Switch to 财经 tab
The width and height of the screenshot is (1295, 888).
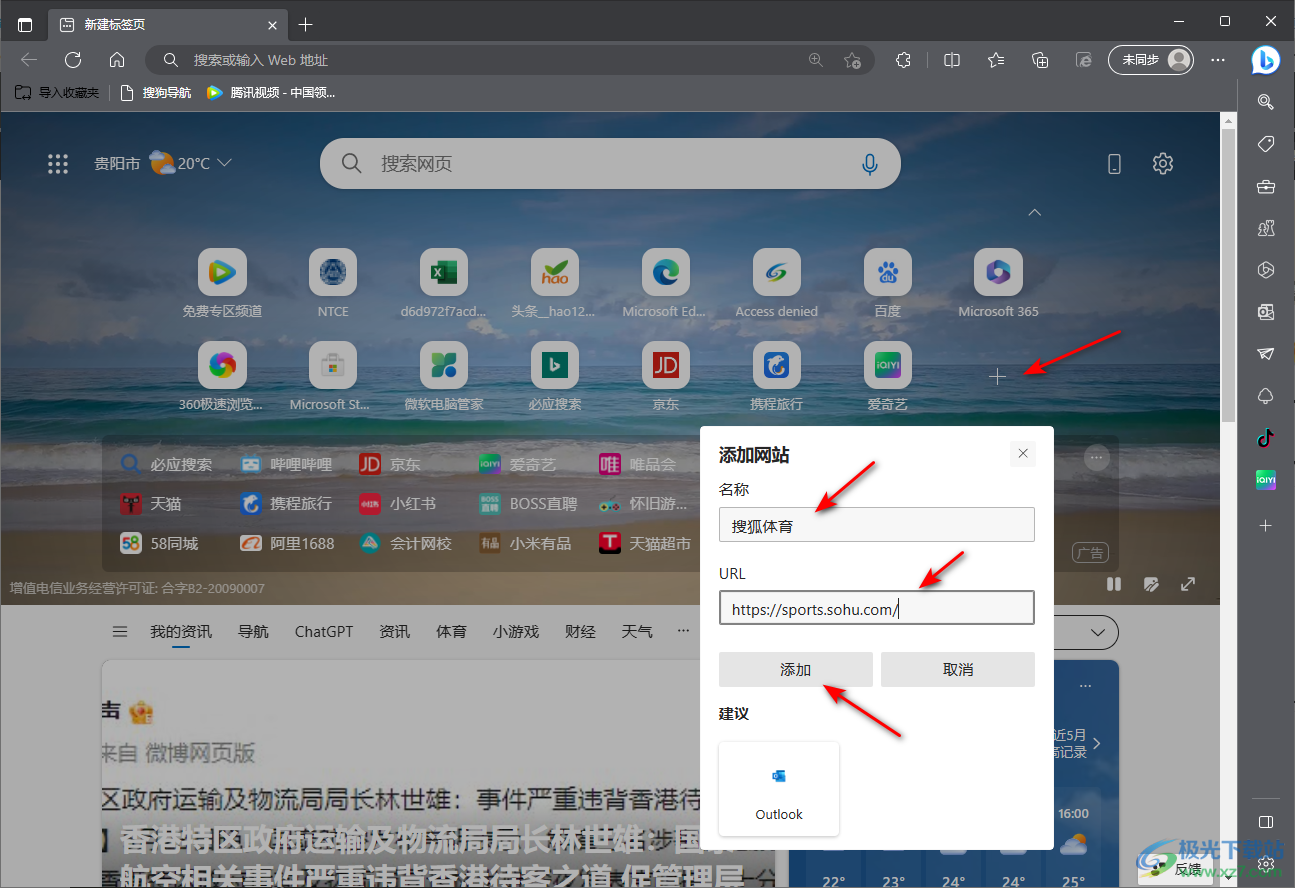click(580, 631)
